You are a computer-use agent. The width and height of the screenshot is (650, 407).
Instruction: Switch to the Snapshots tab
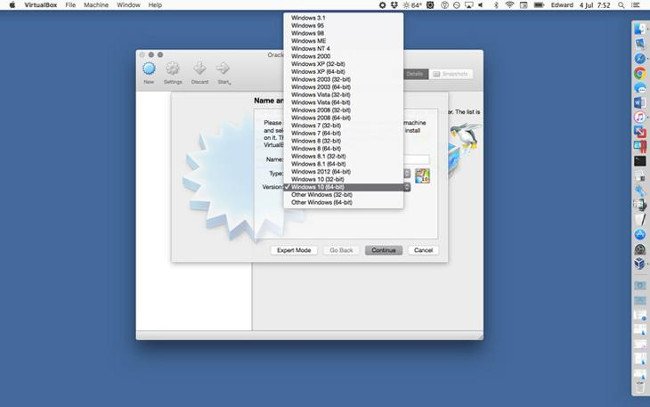pos(451,74)
